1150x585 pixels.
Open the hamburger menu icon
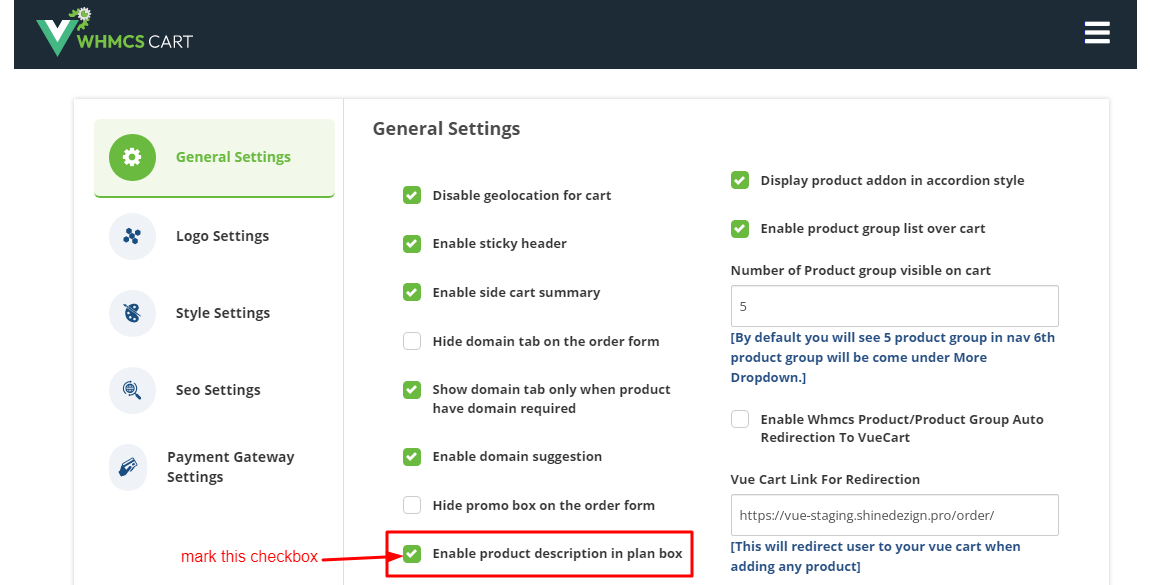pos(1096,33)
